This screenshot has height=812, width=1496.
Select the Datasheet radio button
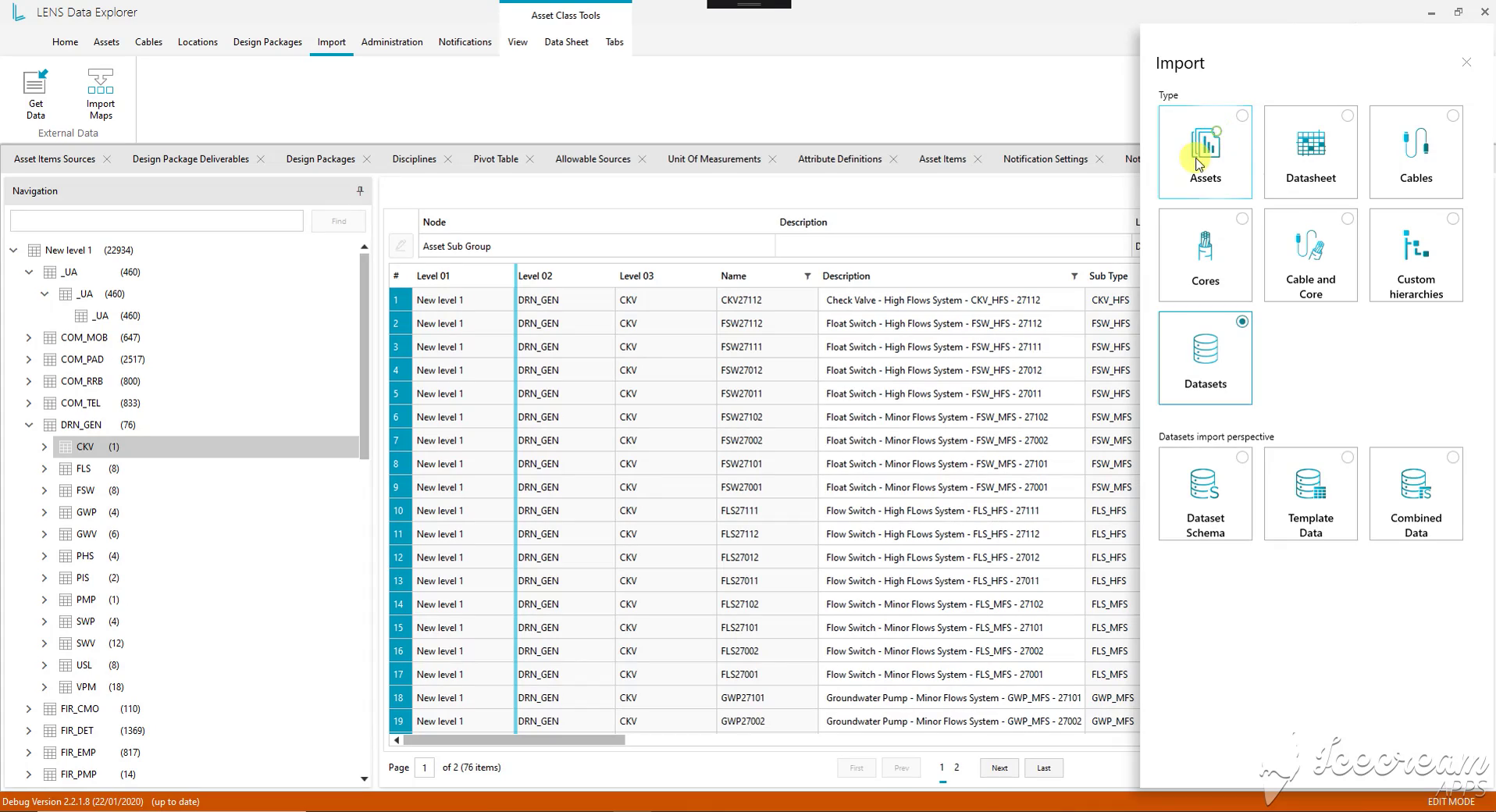coord(1347,116)
